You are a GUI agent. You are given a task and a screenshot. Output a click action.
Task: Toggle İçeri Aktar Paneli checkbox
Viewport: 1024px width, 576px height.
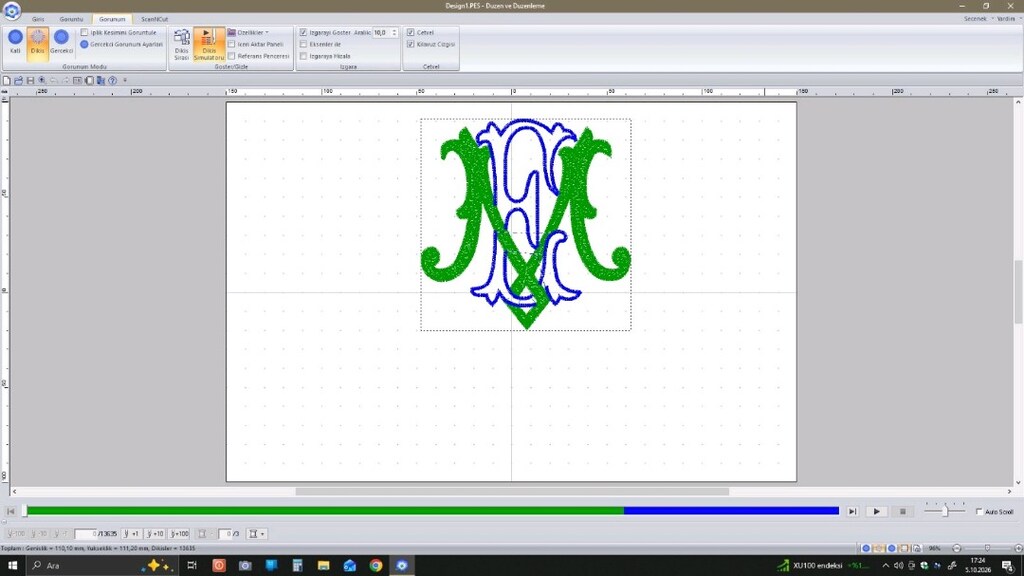click(231, 44)
